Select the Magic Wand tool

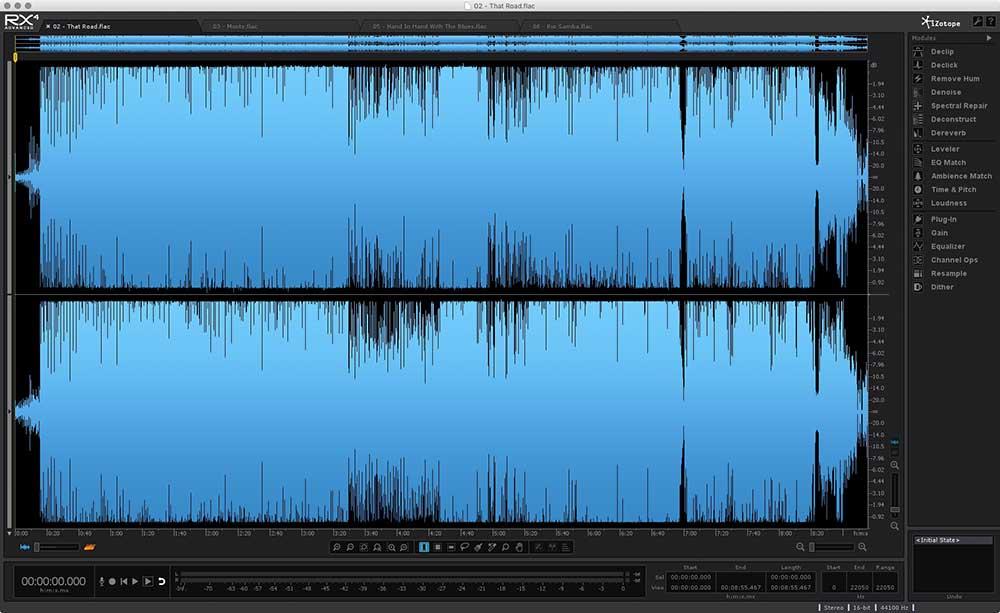tap(492, 547)
